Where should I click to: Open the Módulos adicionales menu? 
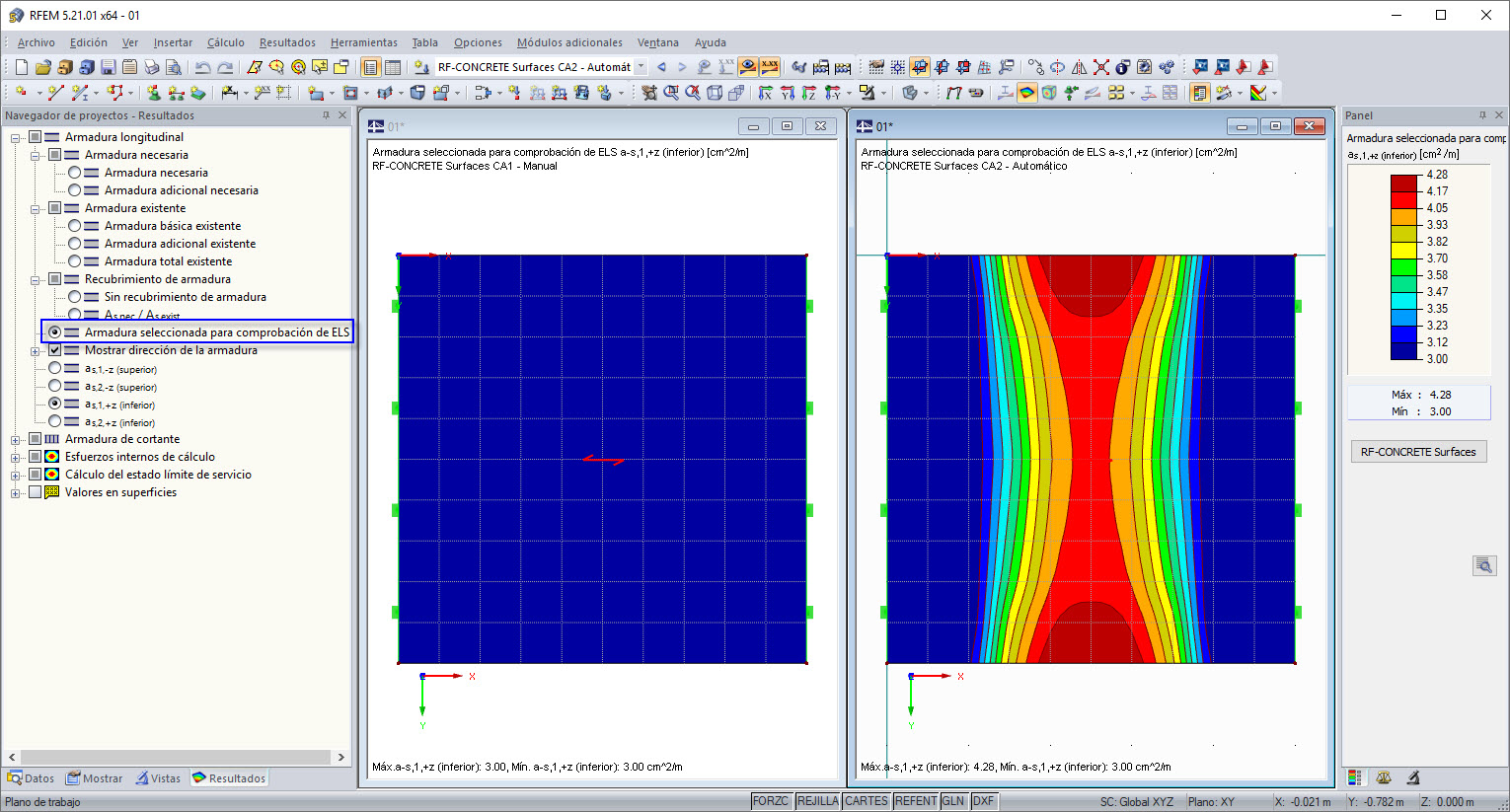[569, 42]
